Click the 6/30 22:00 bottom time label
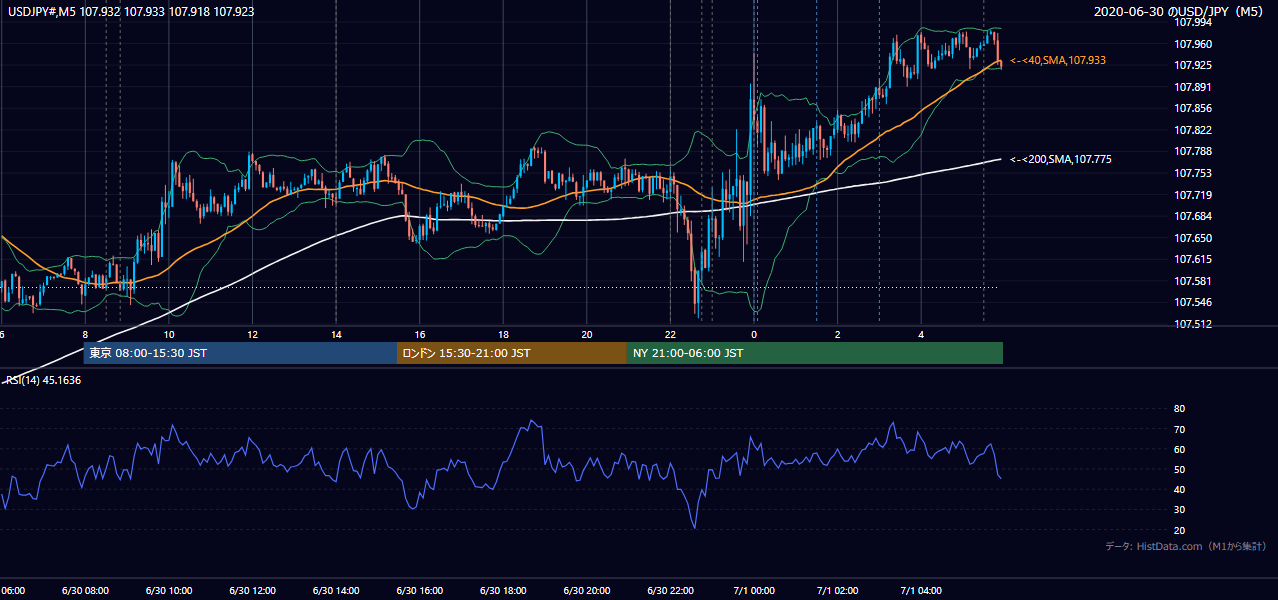 click(670, 591)
